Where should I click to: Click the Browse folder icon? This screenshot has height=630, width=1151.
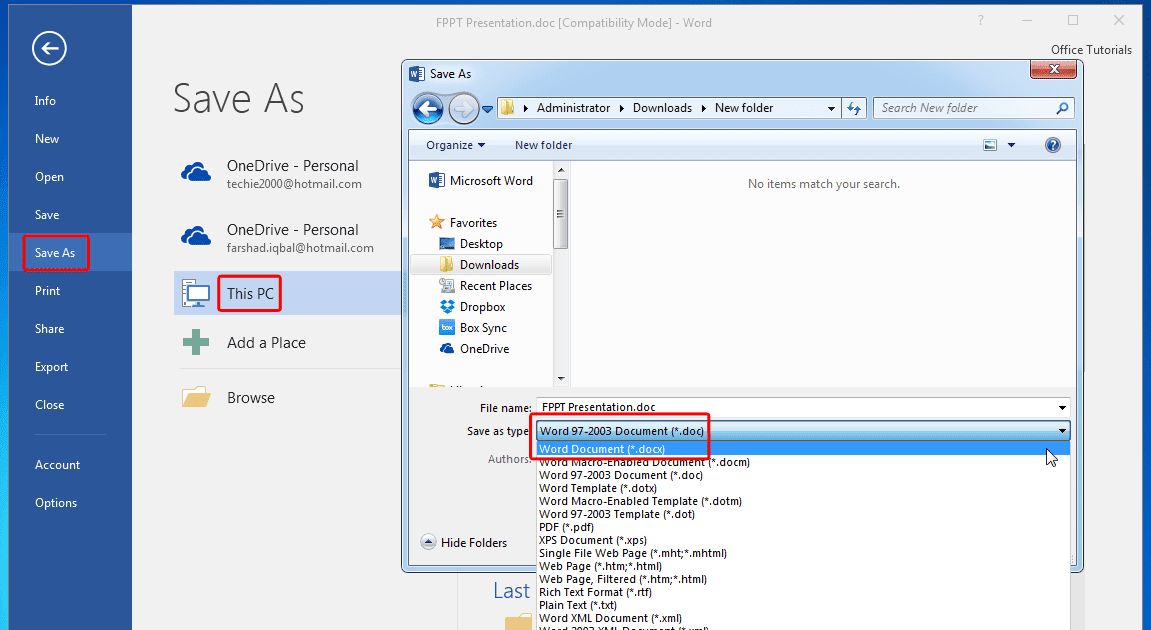pyautogui.click(x=196, y=397)
